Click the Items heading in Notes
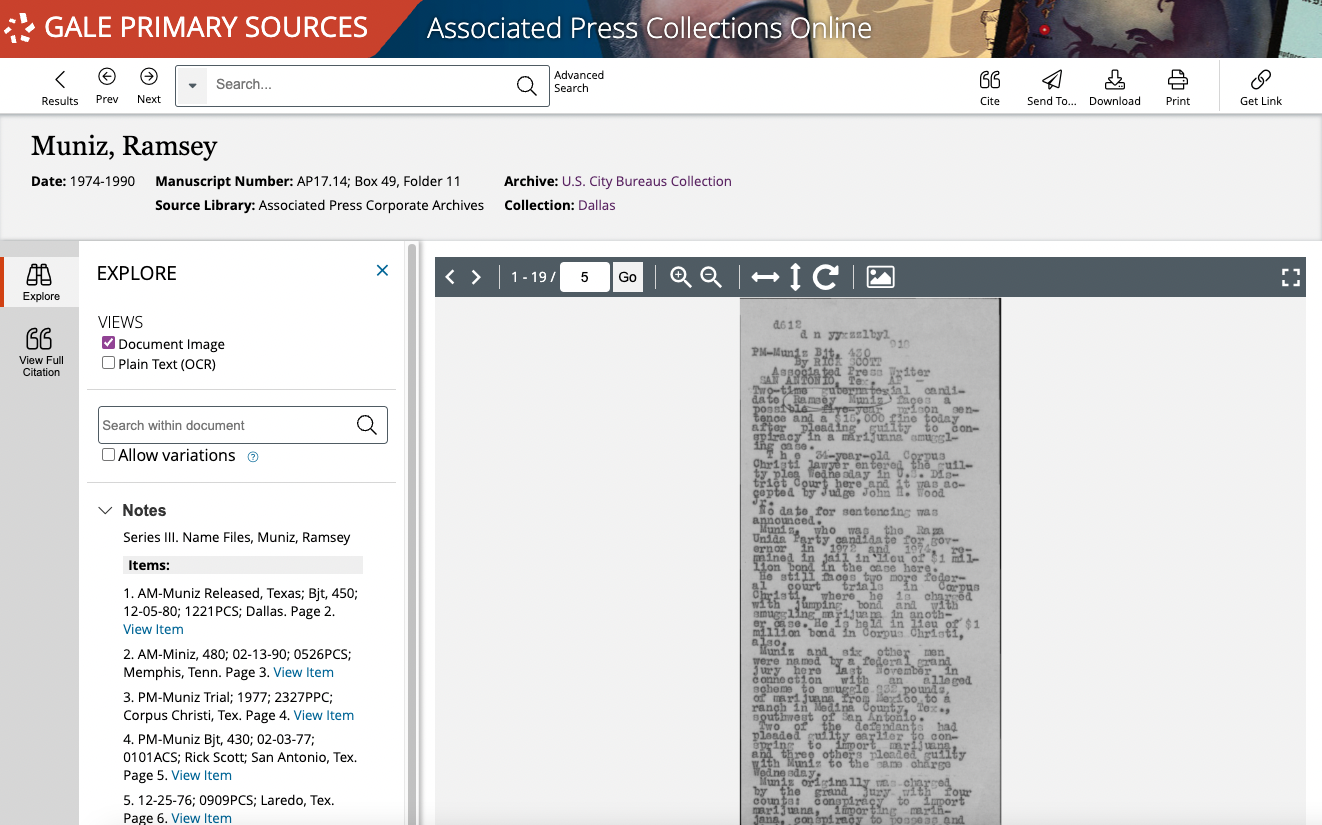The height and width of the screenshot is (825, 1322). (x=149, y=565)
